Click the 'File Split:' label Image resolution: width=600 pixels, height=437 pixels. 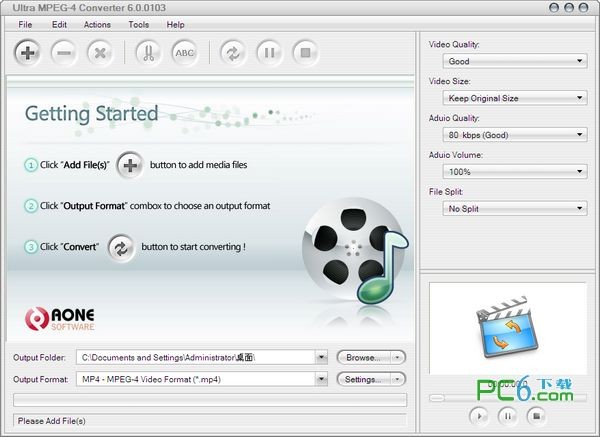coord(446,192)
